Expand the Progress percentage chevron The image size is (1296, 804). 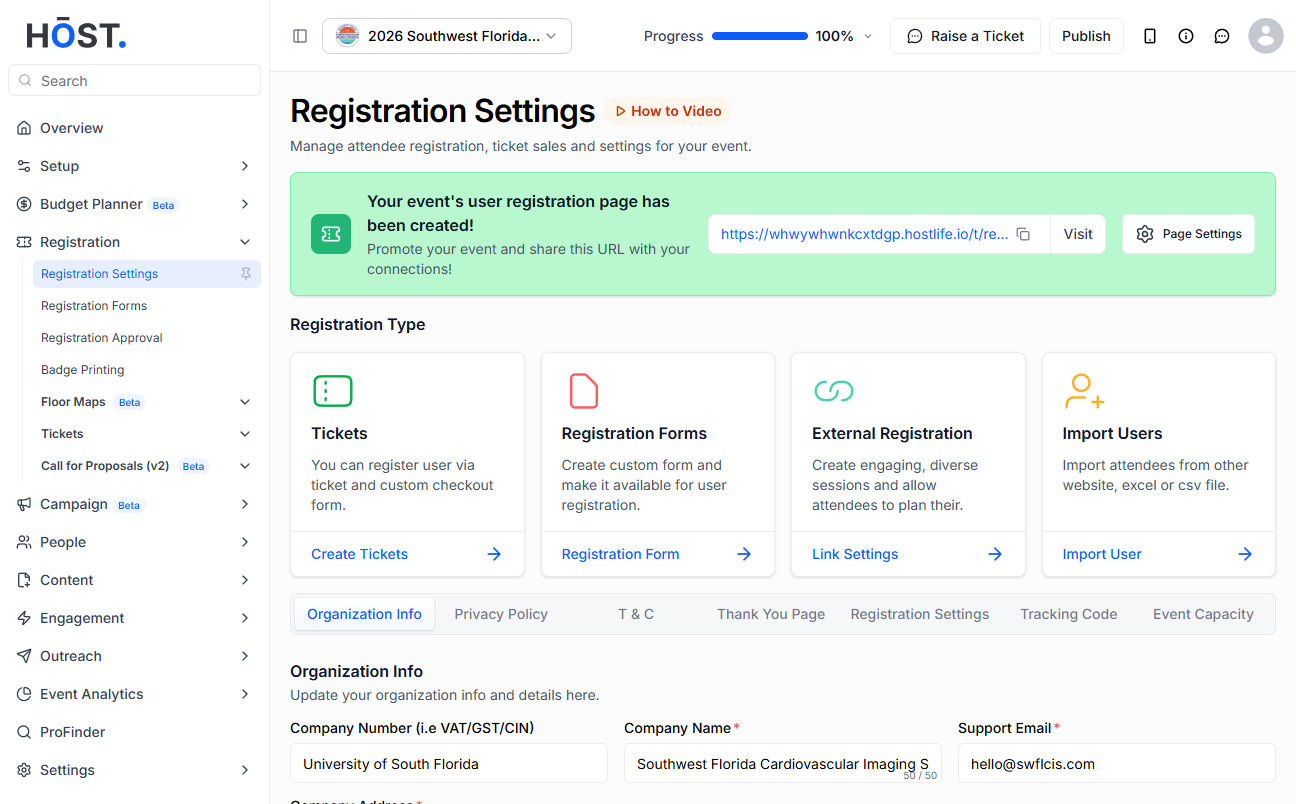[868, 36]
